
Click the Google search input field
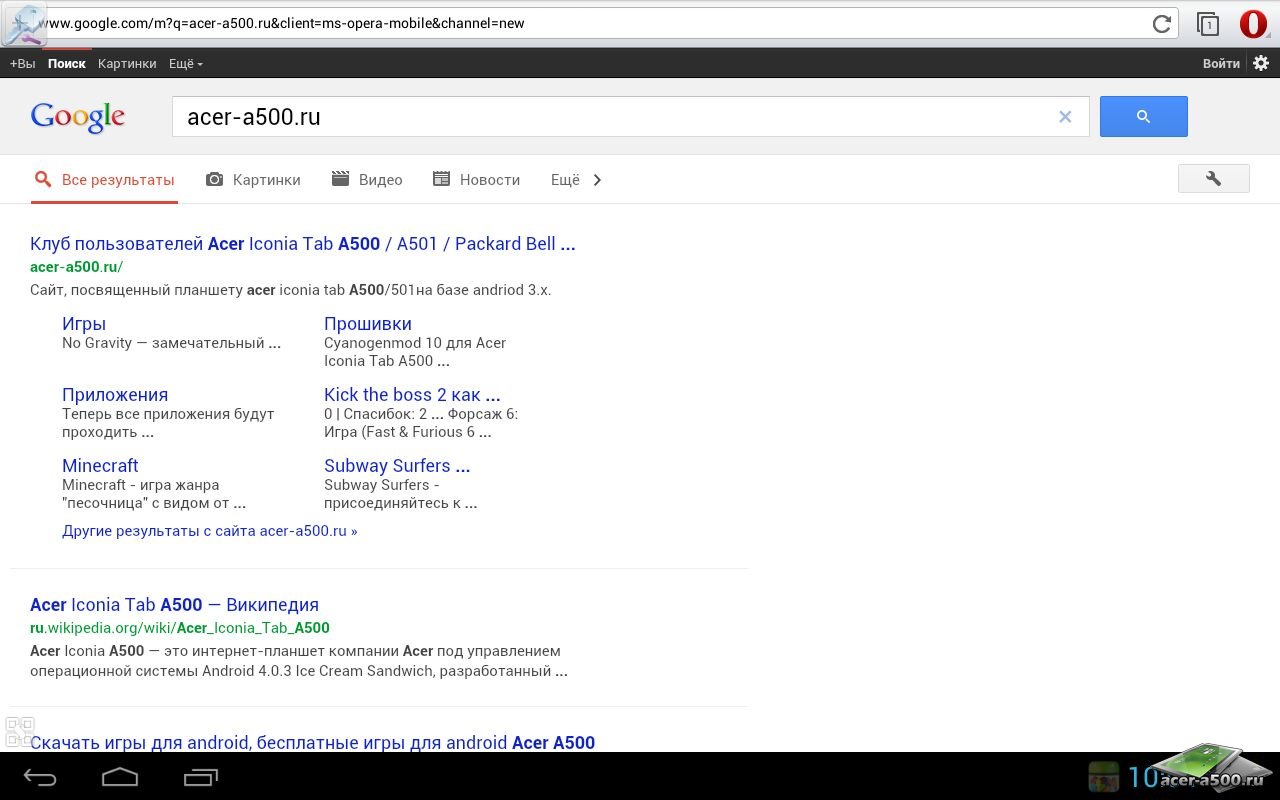[610, 117]
